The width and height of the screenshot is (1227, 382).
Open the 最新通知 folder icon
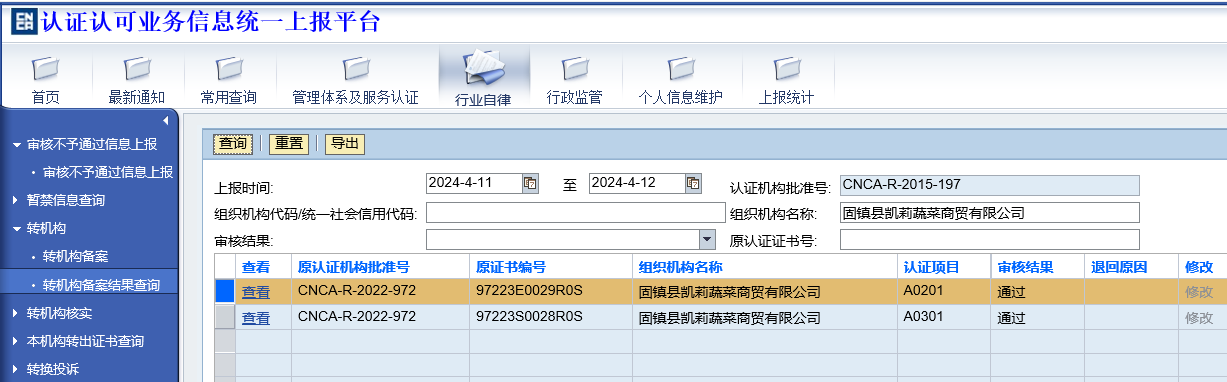(137, 69)
